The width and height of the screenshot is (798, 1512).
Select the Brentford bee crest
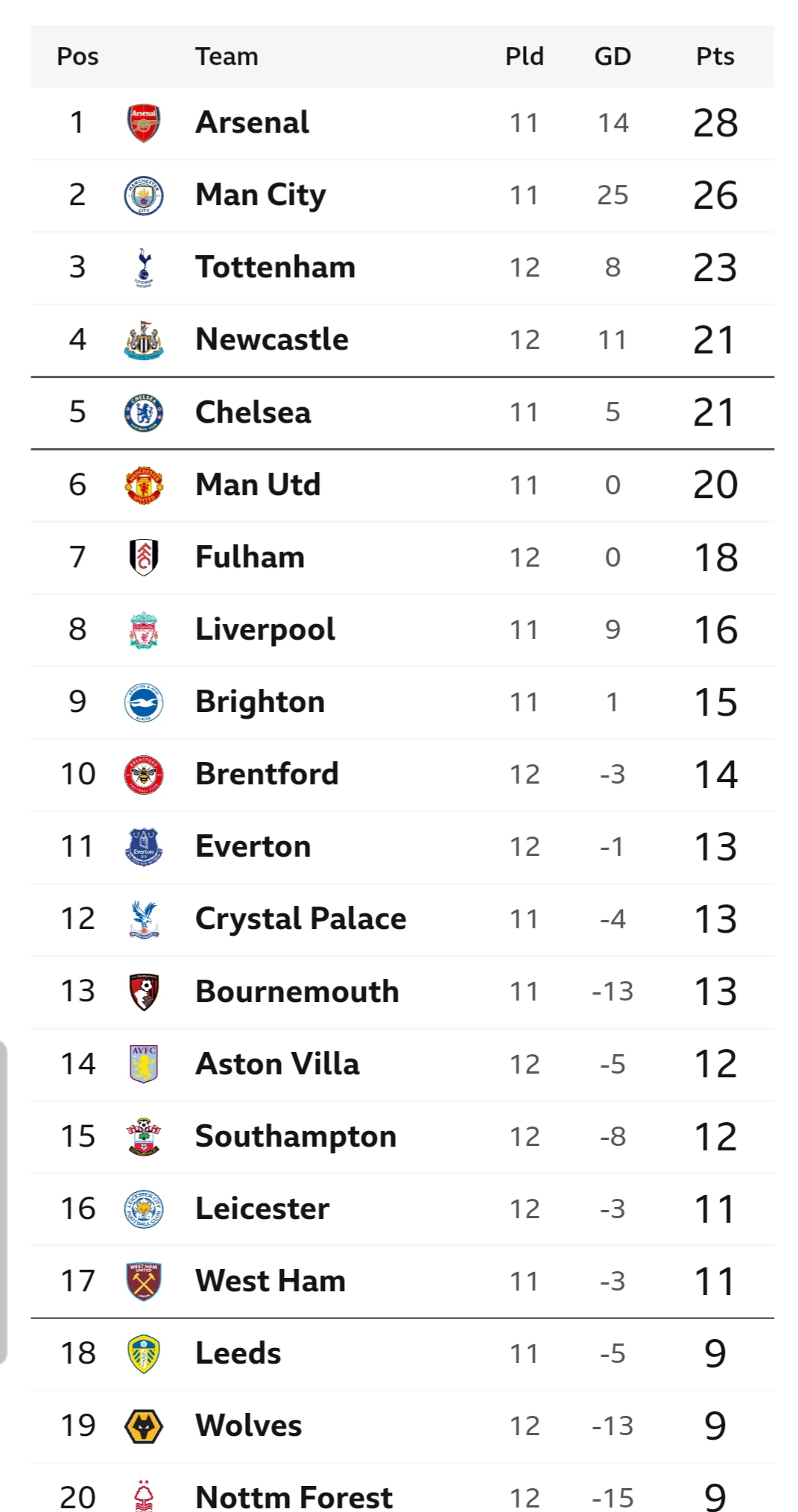144,775
